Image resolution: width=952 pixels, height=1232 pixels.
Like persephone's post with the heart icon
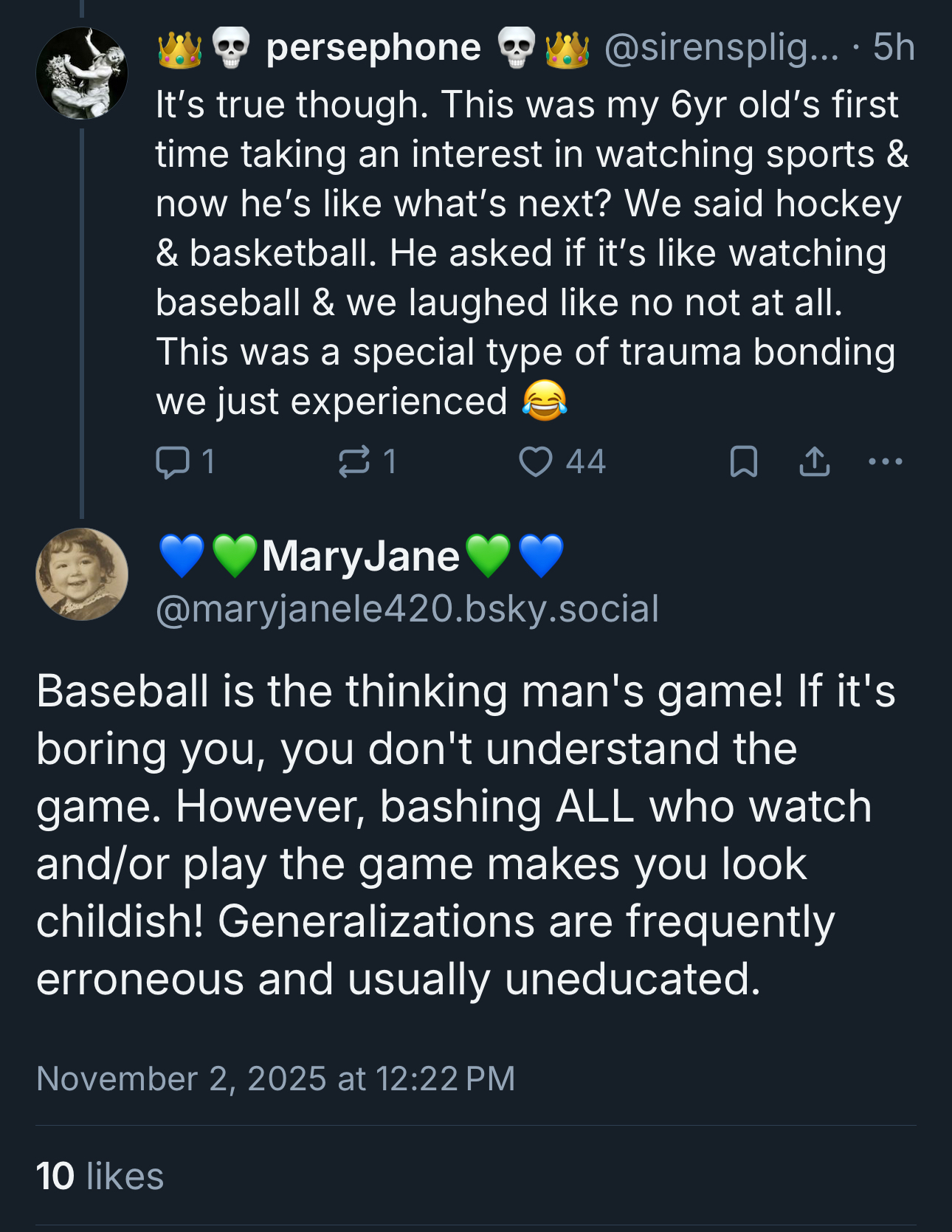point(536,462)
